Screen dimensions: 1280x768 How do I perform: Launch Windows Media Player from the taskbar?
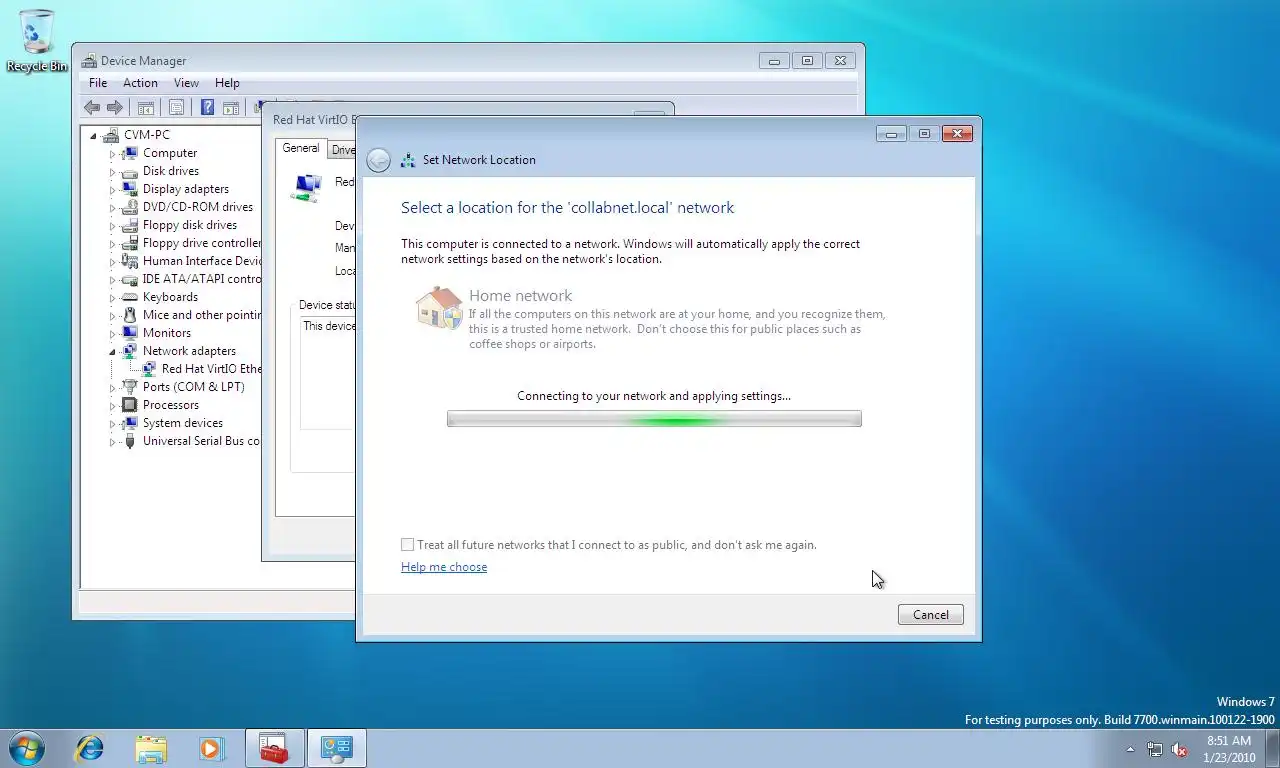click(212, 748)
